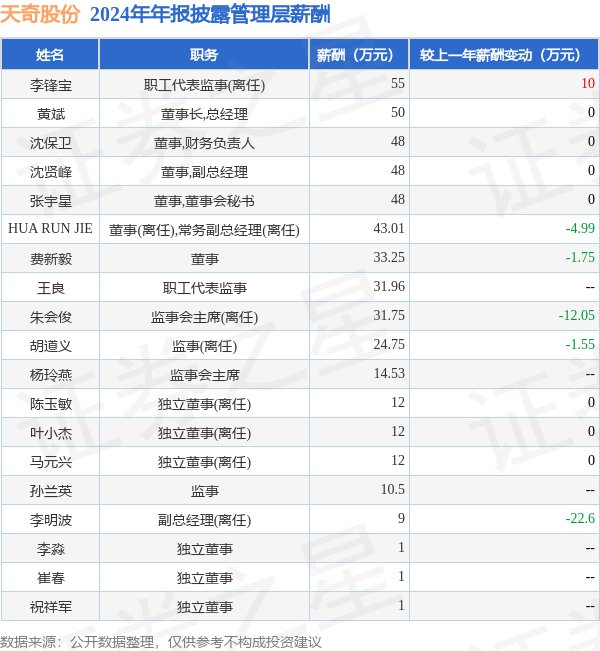Viewport: 600px width, 651px height.
Task: Click the change value -1.55
Action: pos(580,344)
